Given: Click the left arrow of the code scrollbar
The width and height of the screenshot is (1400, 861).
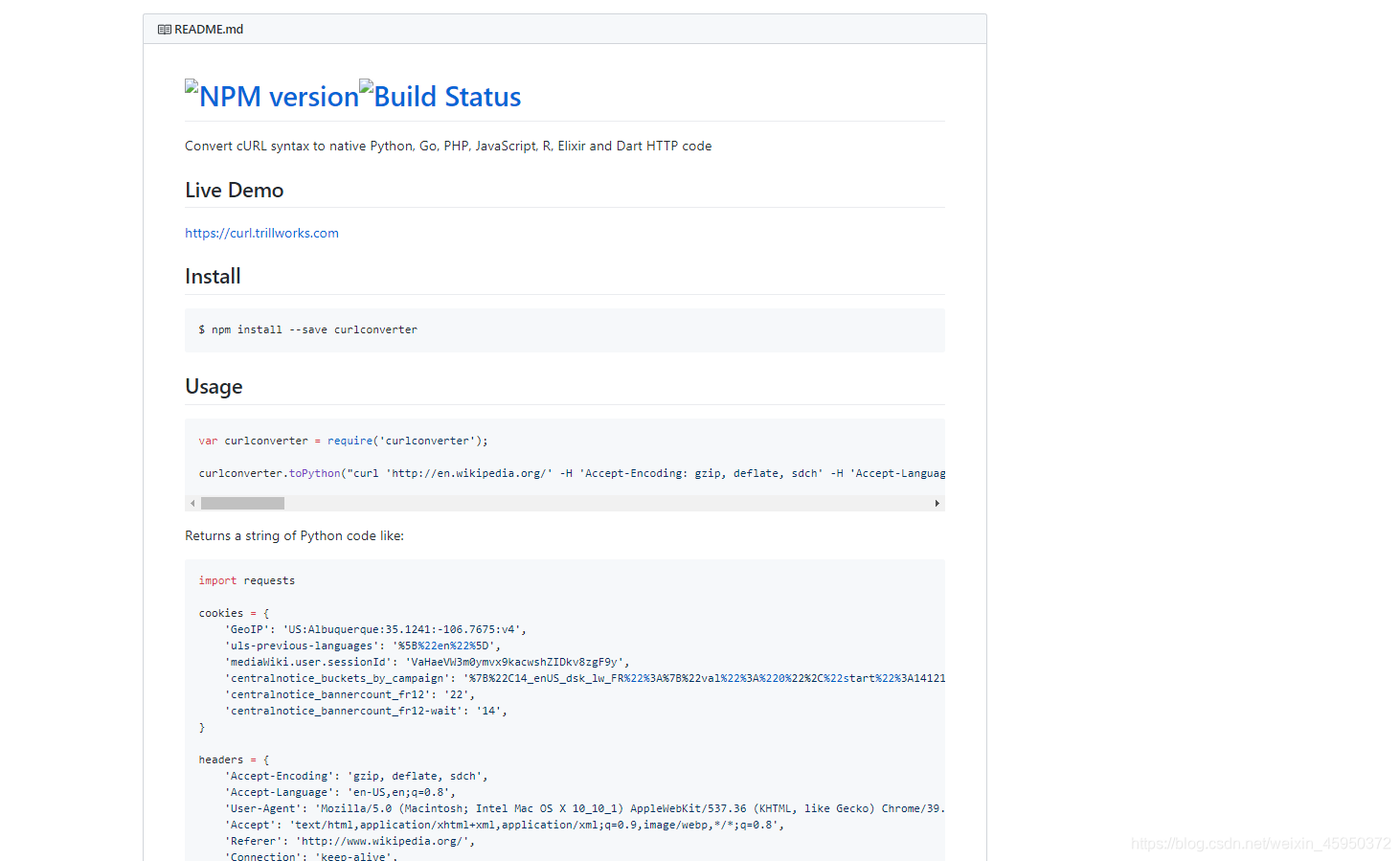Looking at the screenshot, I should (x=192, y=503).
